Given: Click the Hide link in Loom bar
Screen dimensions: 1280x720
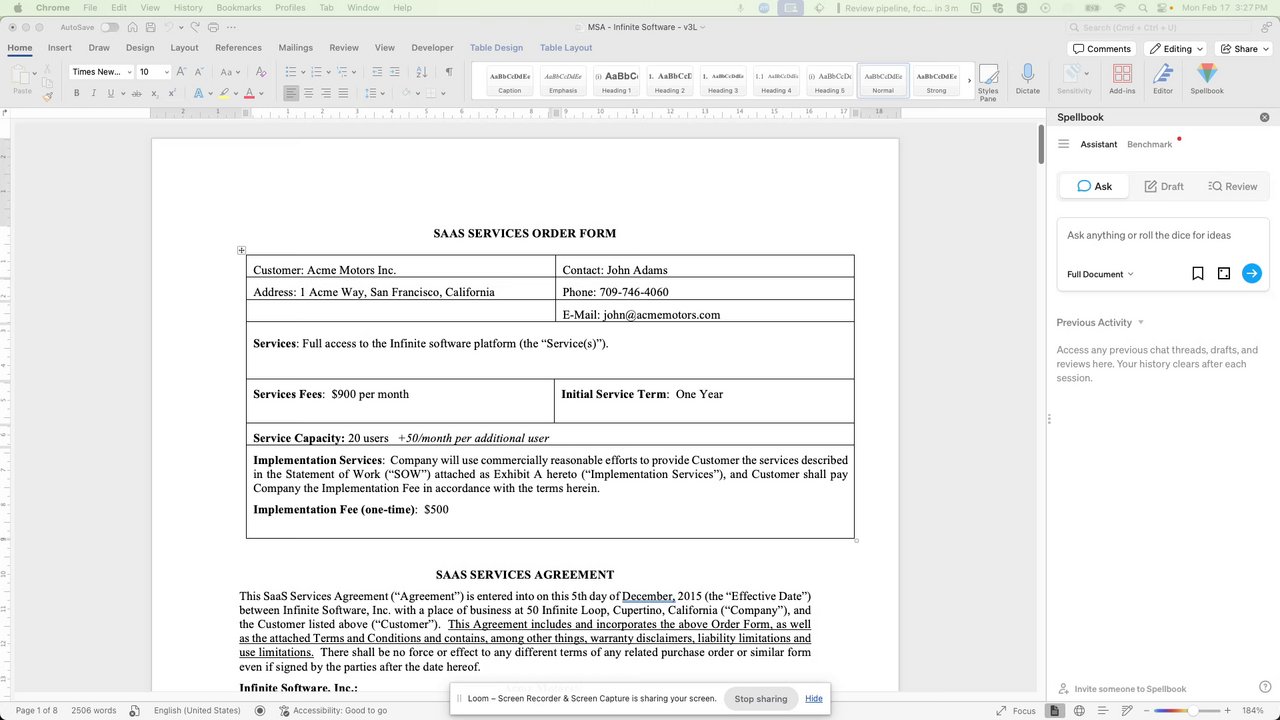Looking at the screenshot, I should tap(814, 698).
